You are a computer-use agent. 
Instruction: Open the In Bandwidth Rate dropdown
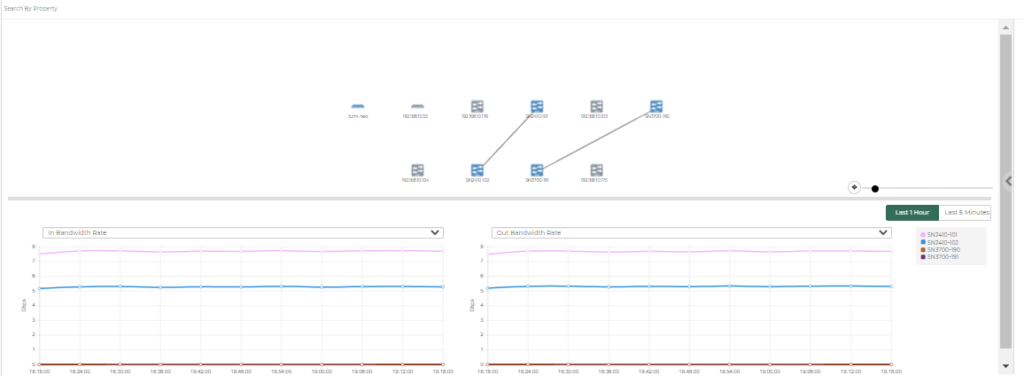243,232
